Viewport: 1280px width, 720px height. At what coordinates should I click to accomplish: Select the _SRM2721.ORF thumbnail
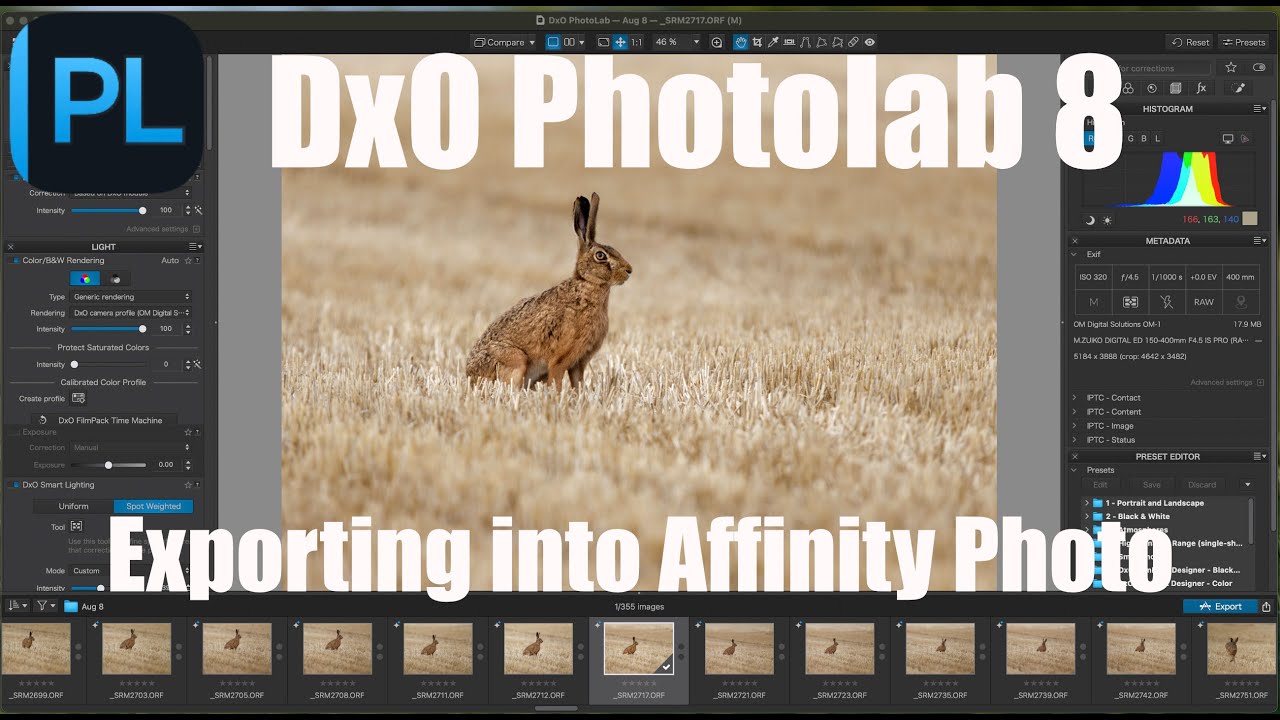pos(739,649)
